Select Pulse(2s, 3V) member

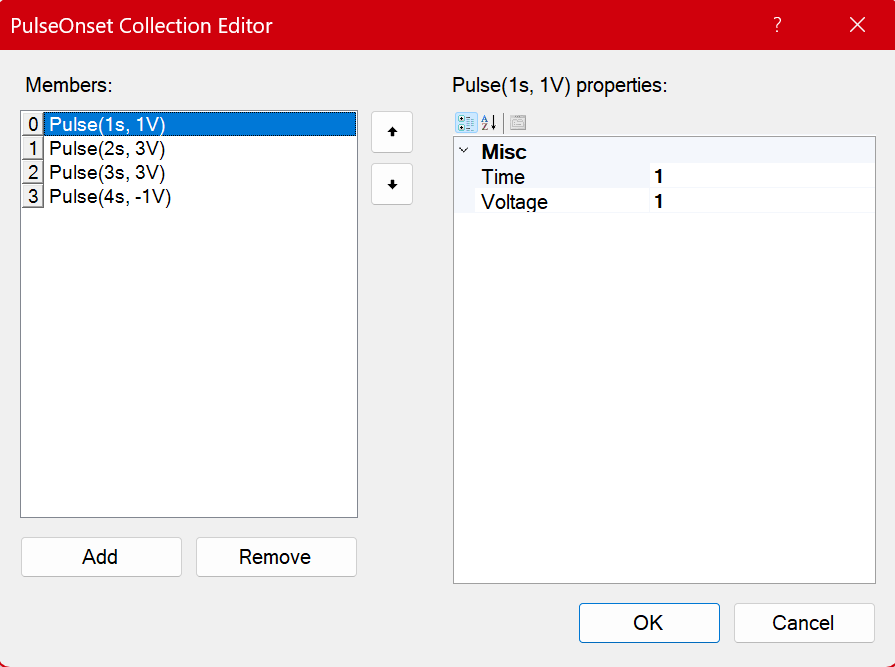(200, 148)
